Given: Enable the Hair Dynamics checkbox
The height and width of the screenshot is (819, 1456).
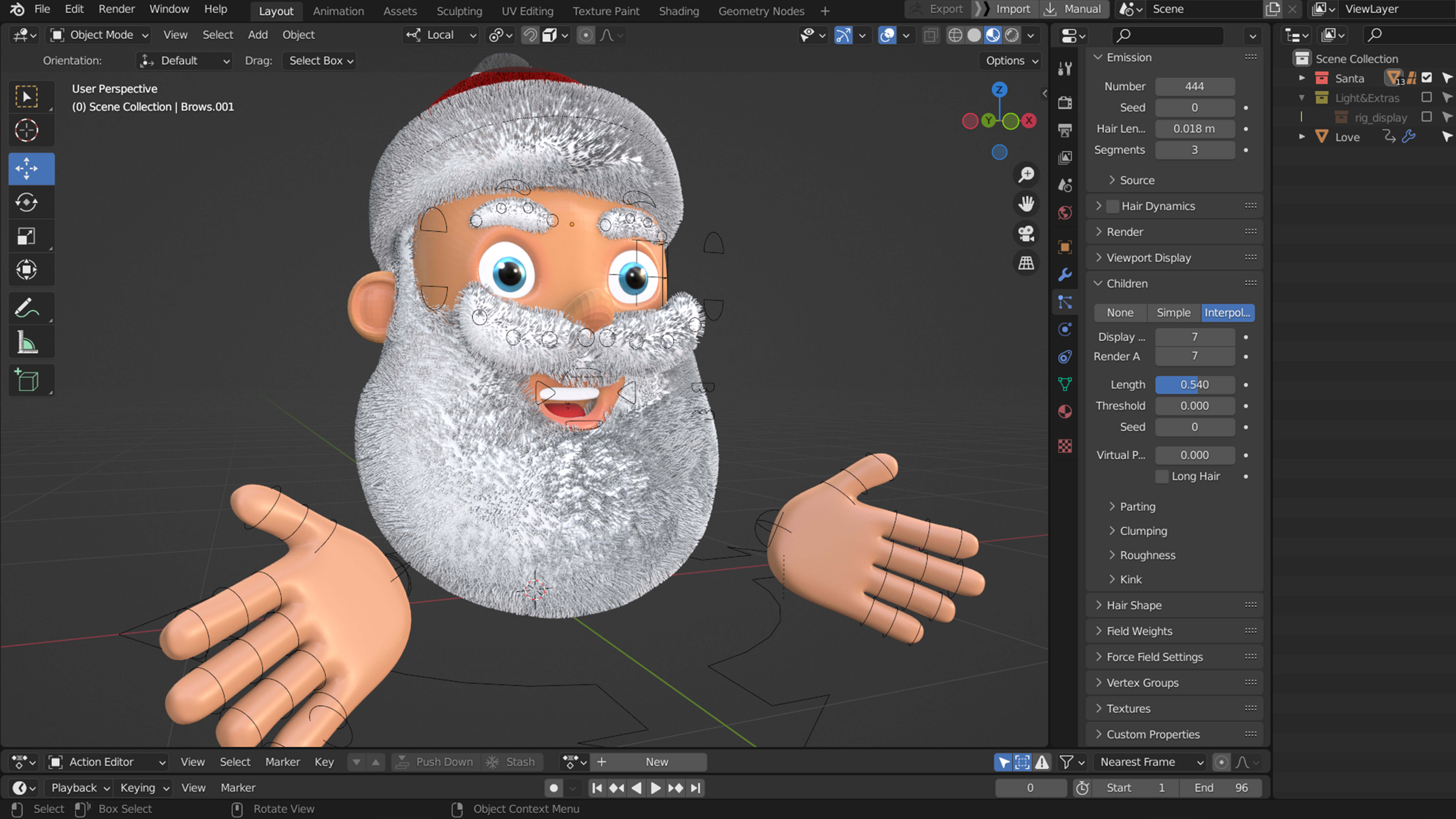Looking at the screenshot, I should (1112, 206).
